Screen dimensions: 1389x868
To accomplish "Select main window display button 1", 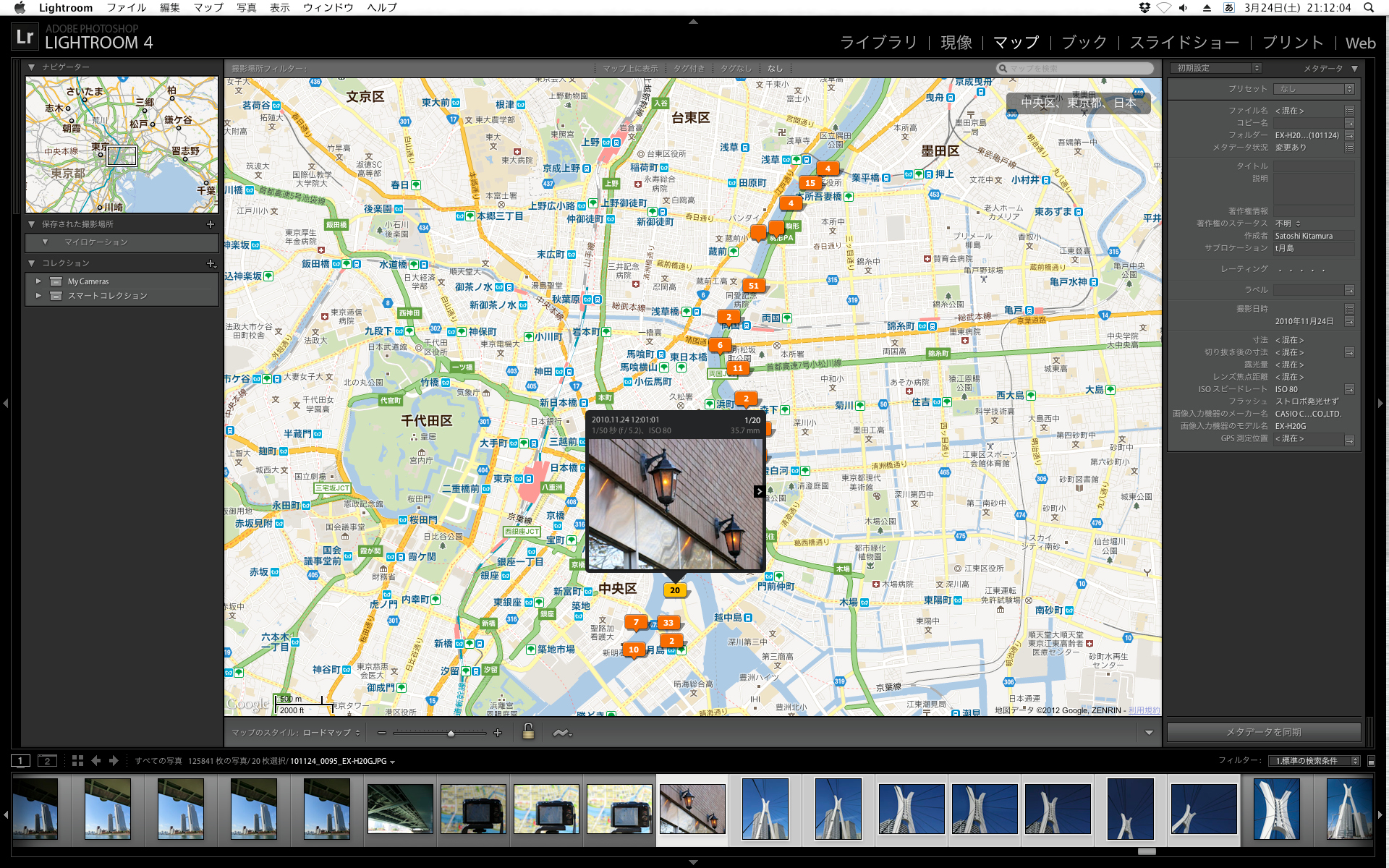I will [20, 760].
